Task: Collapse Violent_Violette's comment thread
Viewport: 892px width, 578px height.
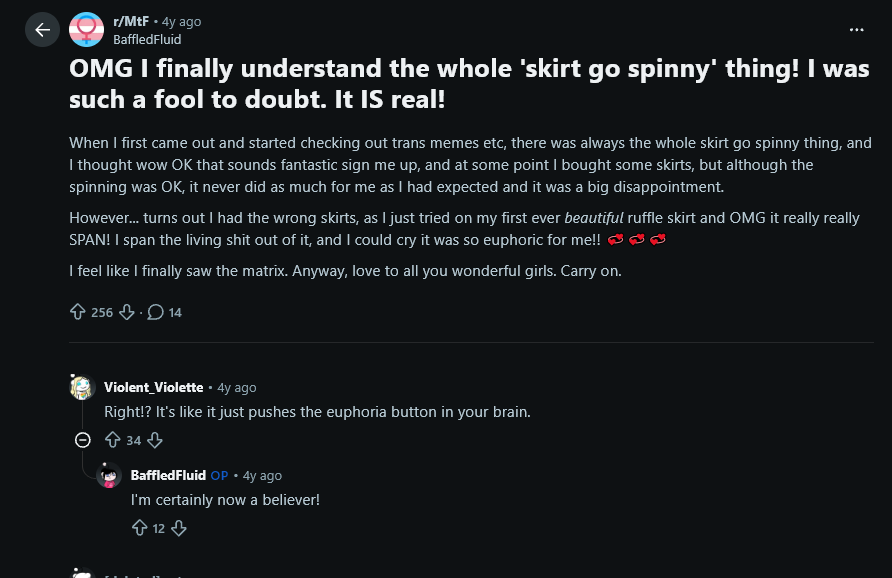Action: [82, 440]
